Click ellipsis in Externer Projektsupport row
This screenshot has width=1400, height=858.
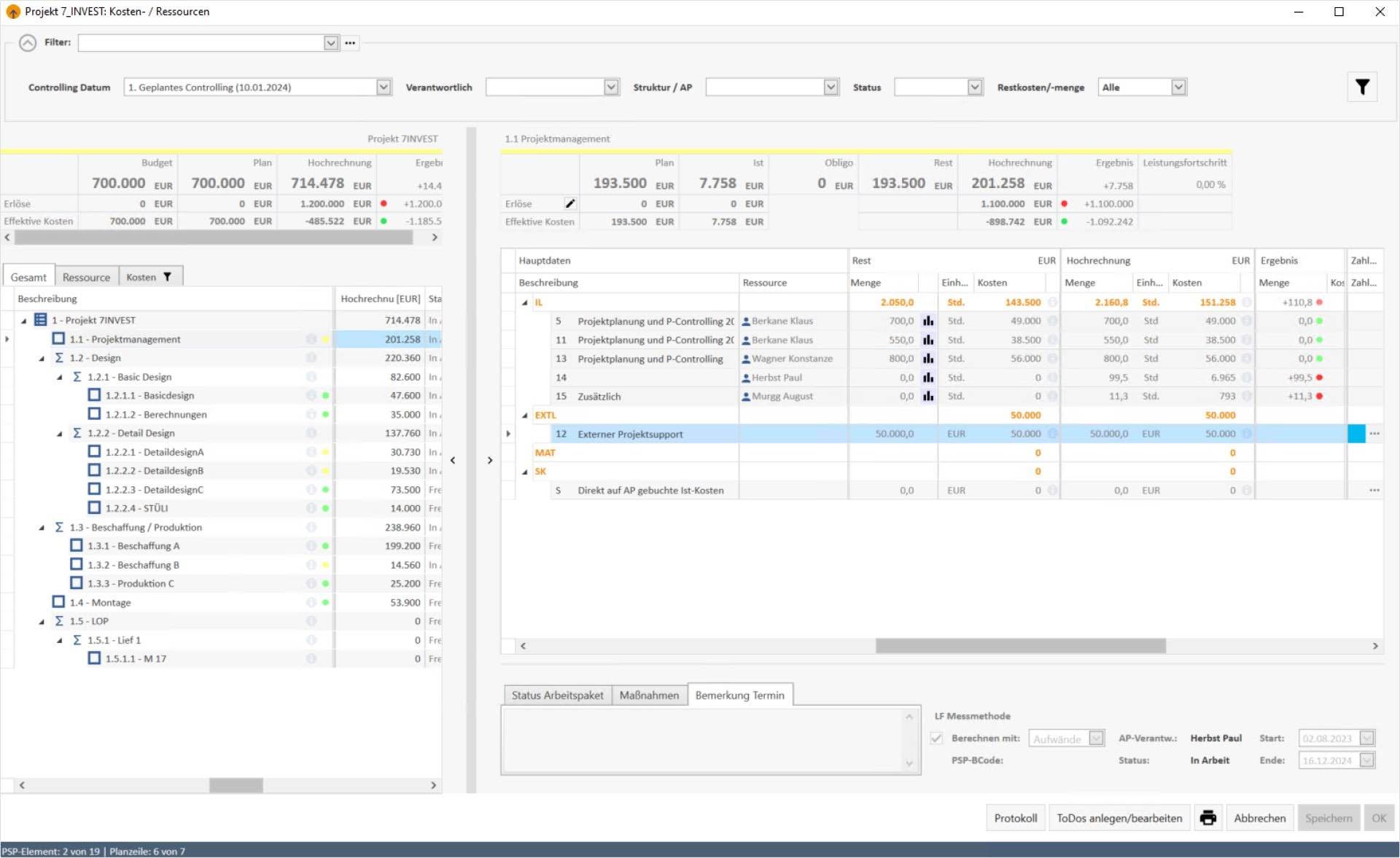click(1374, 434)
